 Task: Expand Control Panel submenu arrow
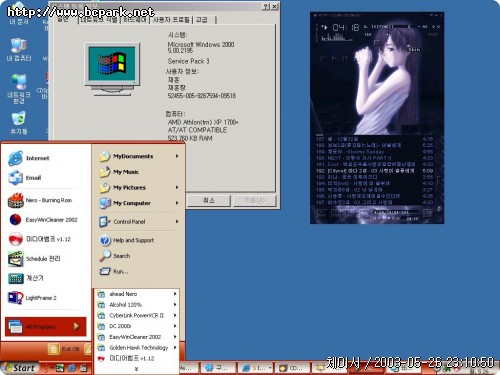pyautogui.click(x=177, y=222)
